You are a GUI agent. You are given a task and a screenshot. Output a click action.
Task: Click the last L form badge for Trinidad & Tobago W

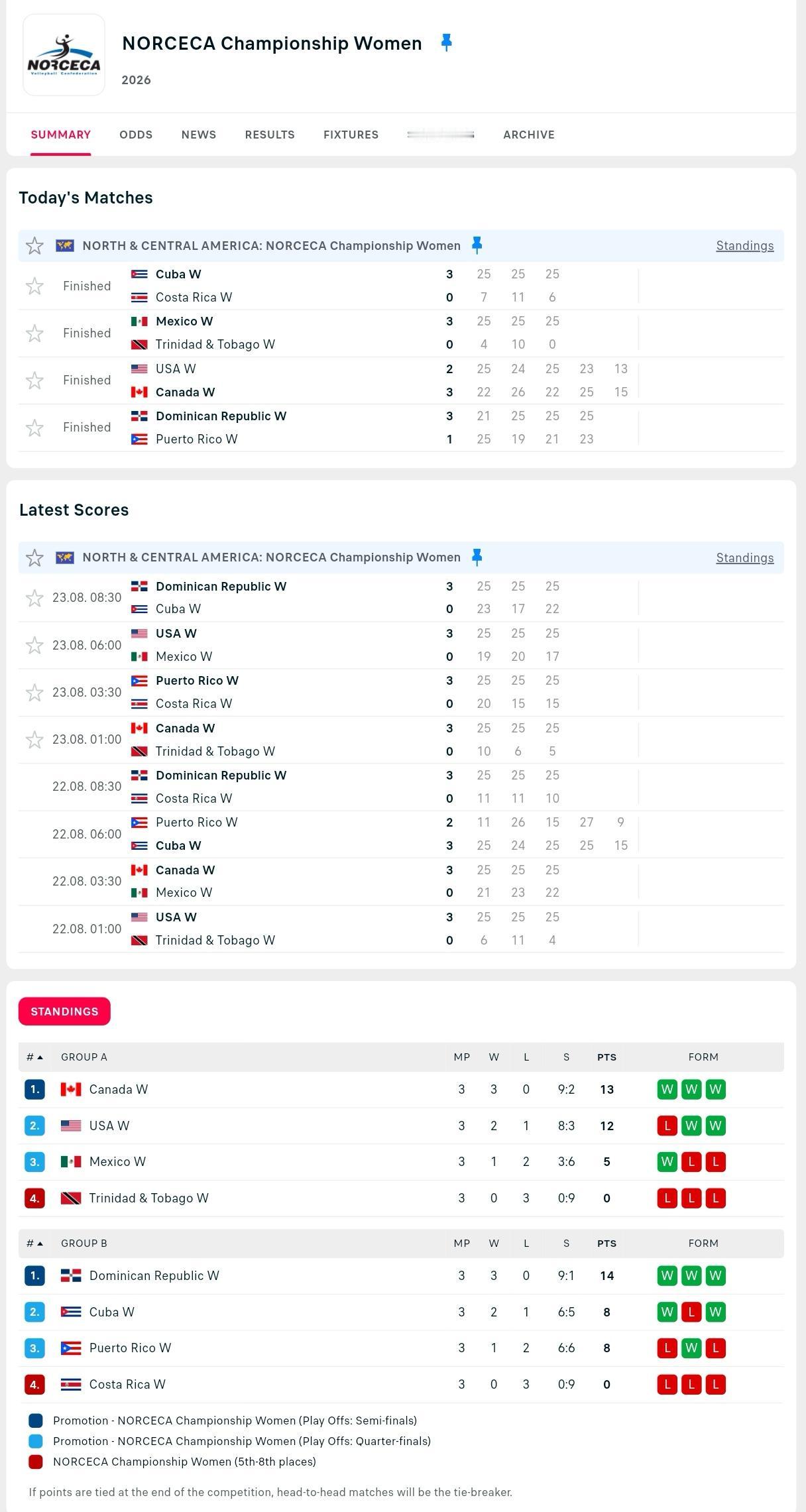[716, 1198]
